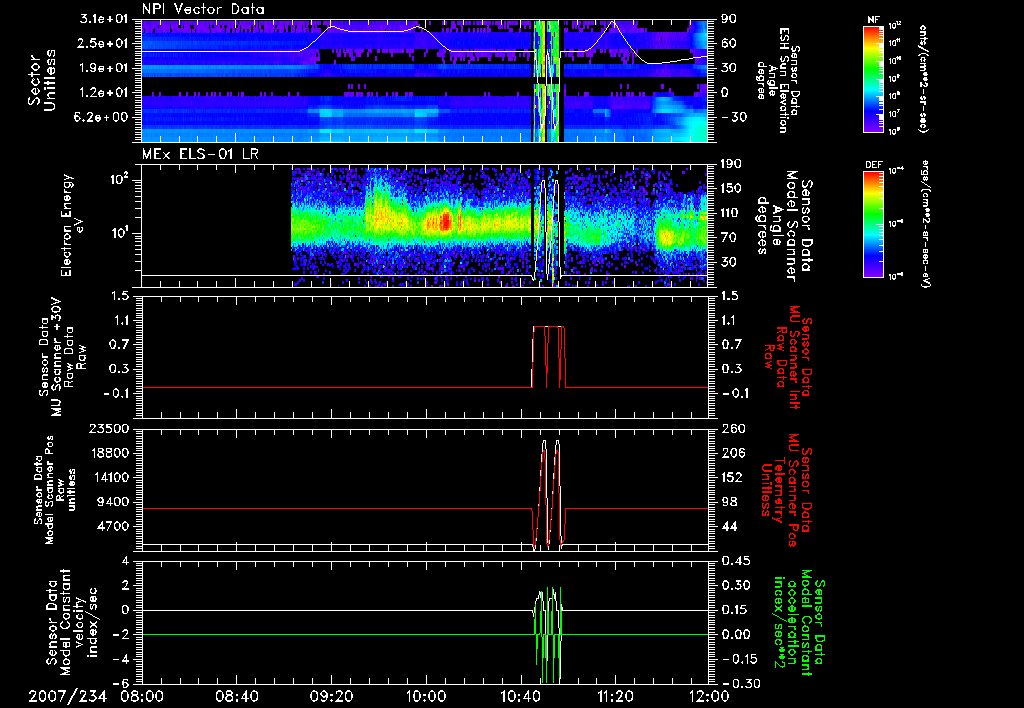The image size is (1024, 708).
Task: Select the 0.45 acceleration tick value
Action: [x=735, y=561]
